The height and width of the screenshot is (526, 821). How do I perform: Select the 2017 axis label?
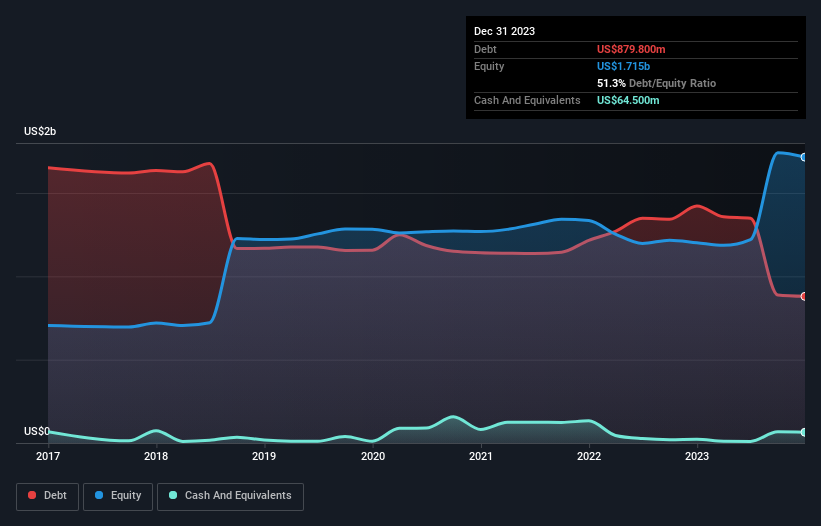coord(48,456)
